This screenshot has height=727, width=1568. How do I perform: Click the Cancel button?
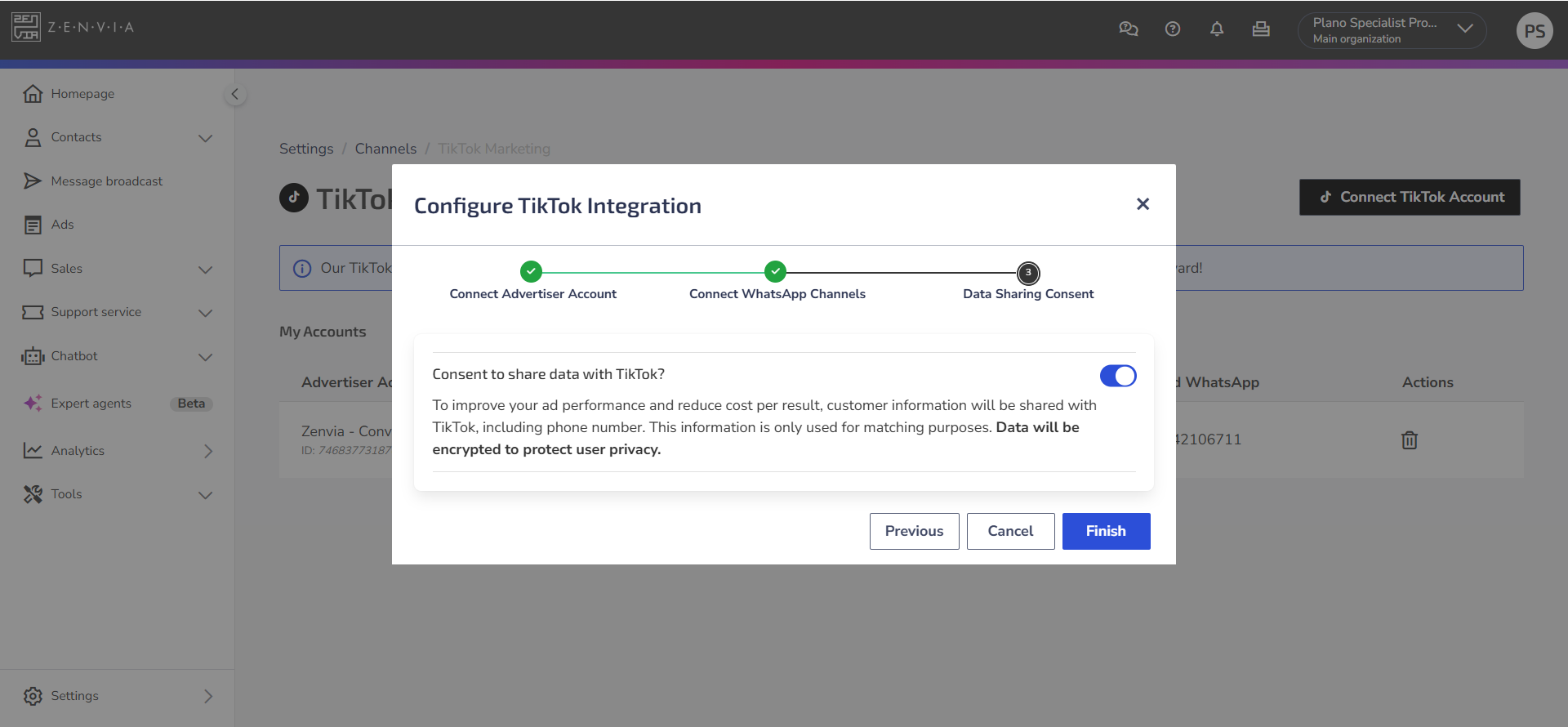[x=1011, y=531]
